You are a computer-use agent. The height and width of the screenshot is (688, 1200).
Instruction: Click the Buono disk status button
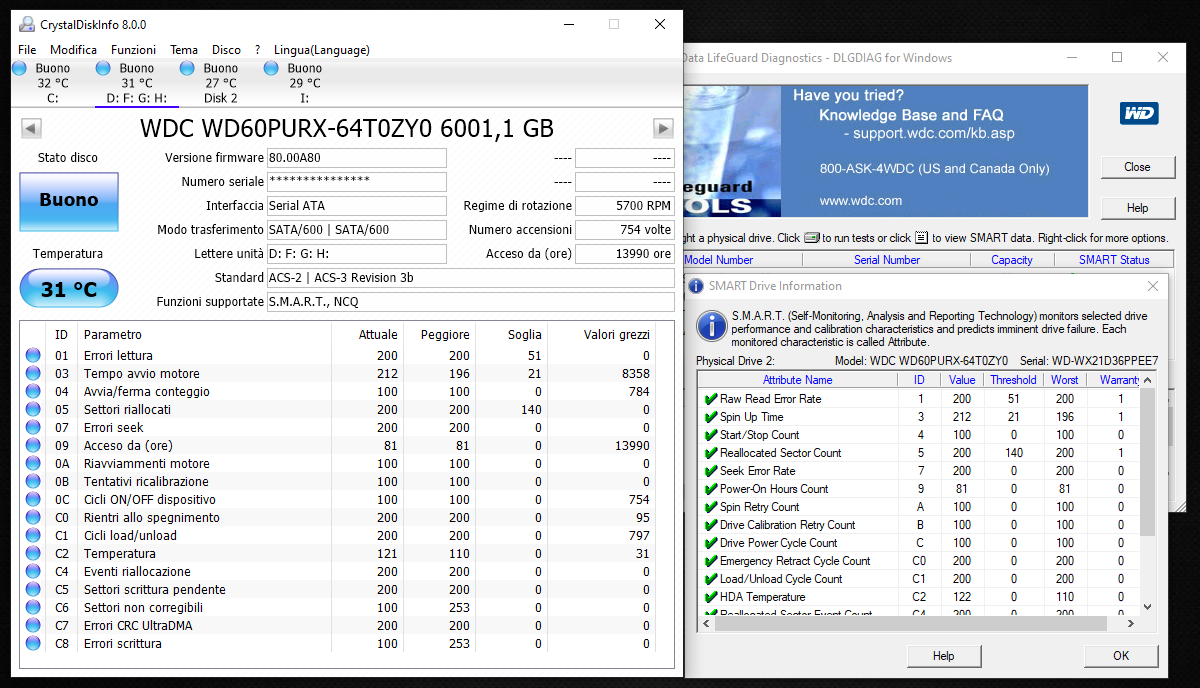[x=69, y=201]
